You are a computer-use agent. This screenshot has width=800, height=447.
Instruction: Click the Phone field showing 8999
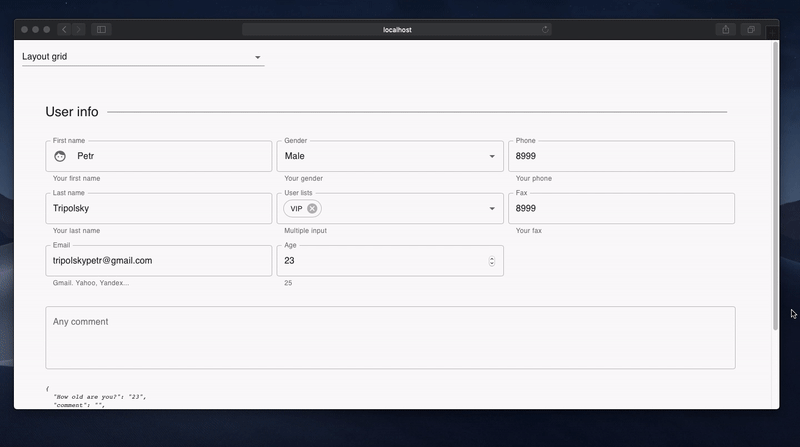621,156
